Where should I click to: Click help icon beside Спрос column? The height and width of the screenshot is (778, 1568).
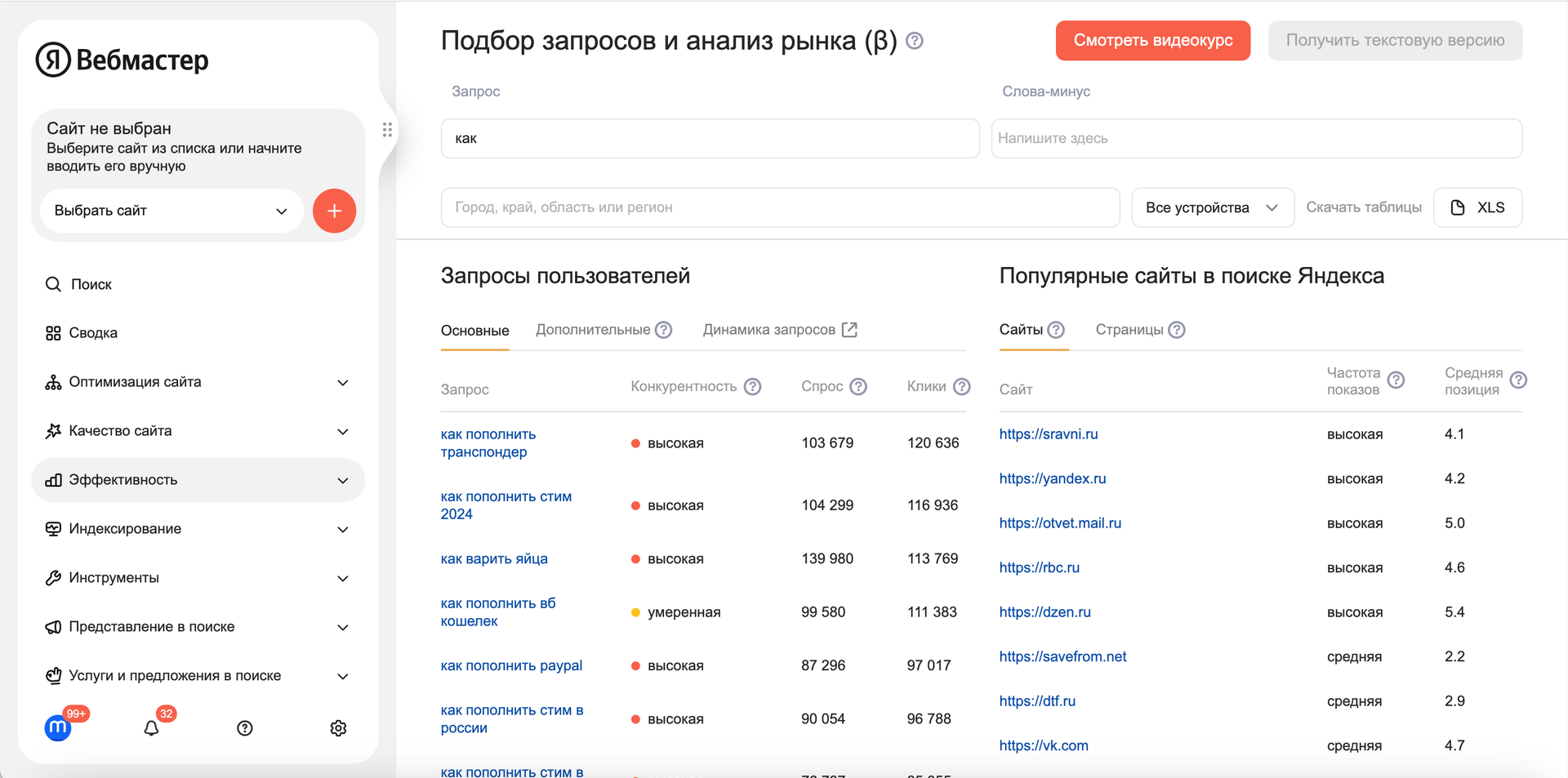coord(858,386)
